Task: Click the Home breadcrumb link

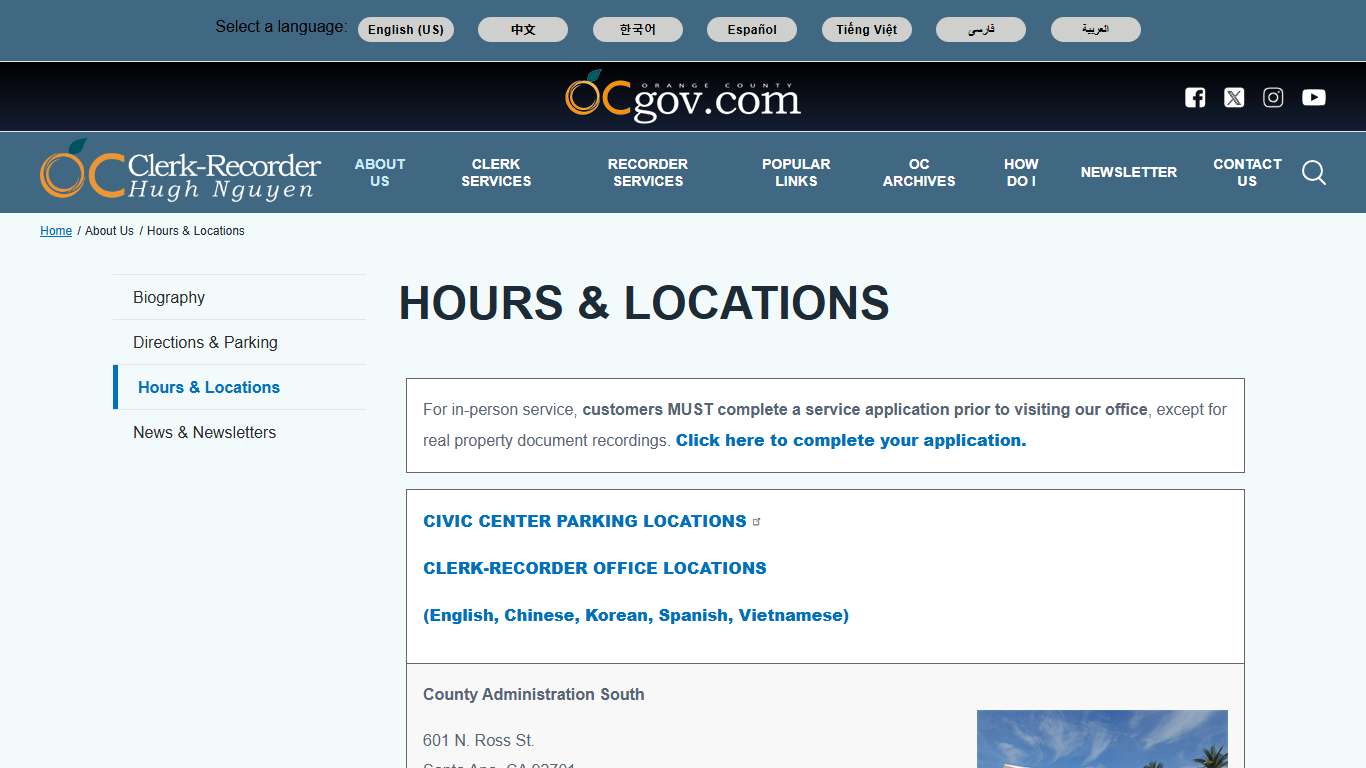Action: 56,231
